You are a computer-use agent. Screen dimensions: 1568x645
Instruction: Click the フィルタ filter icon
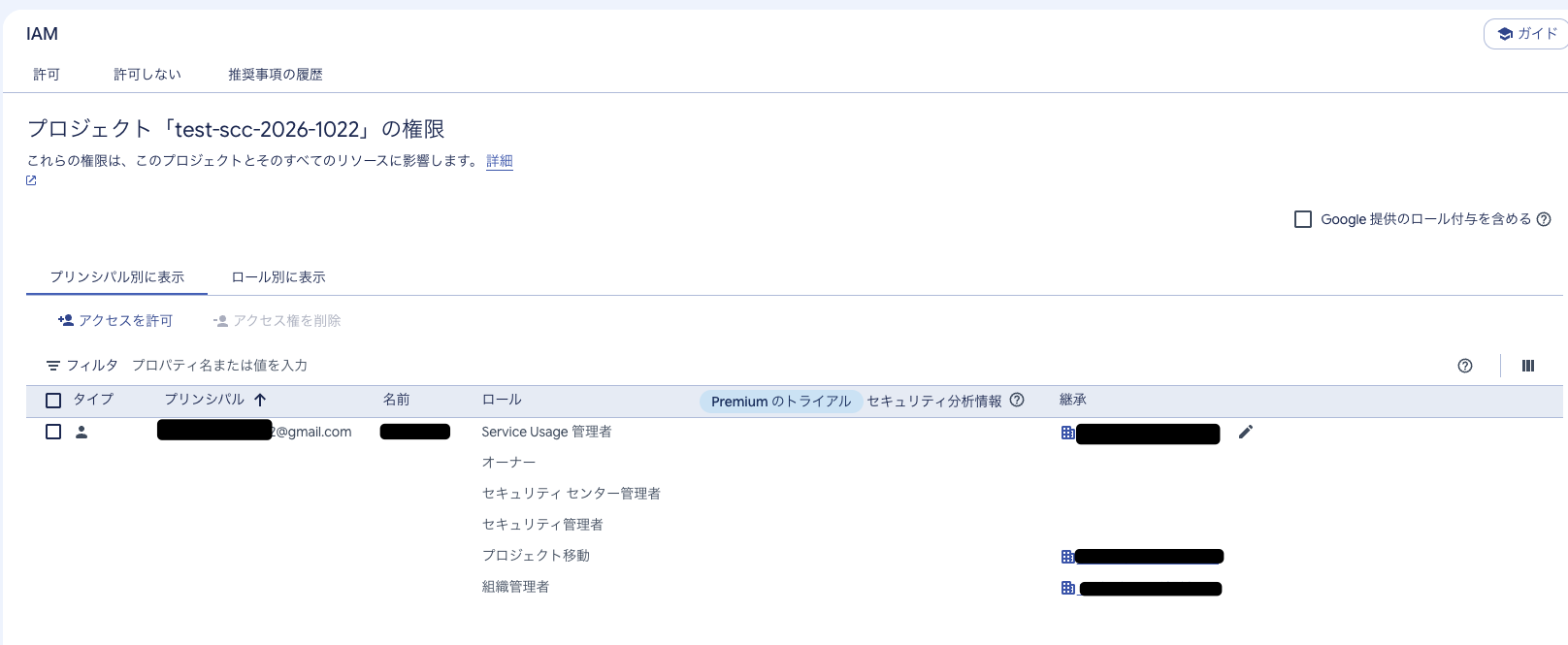53,366
